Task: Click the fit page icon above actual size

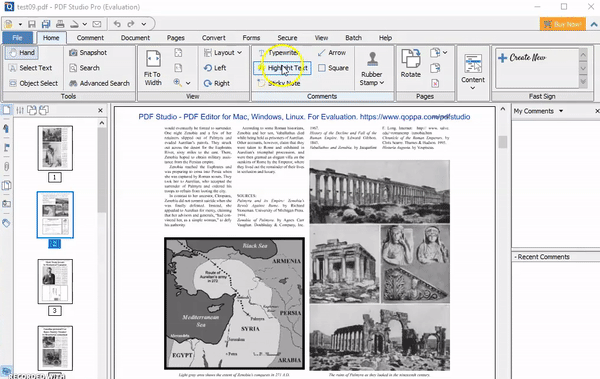Action: click(178, 52)
